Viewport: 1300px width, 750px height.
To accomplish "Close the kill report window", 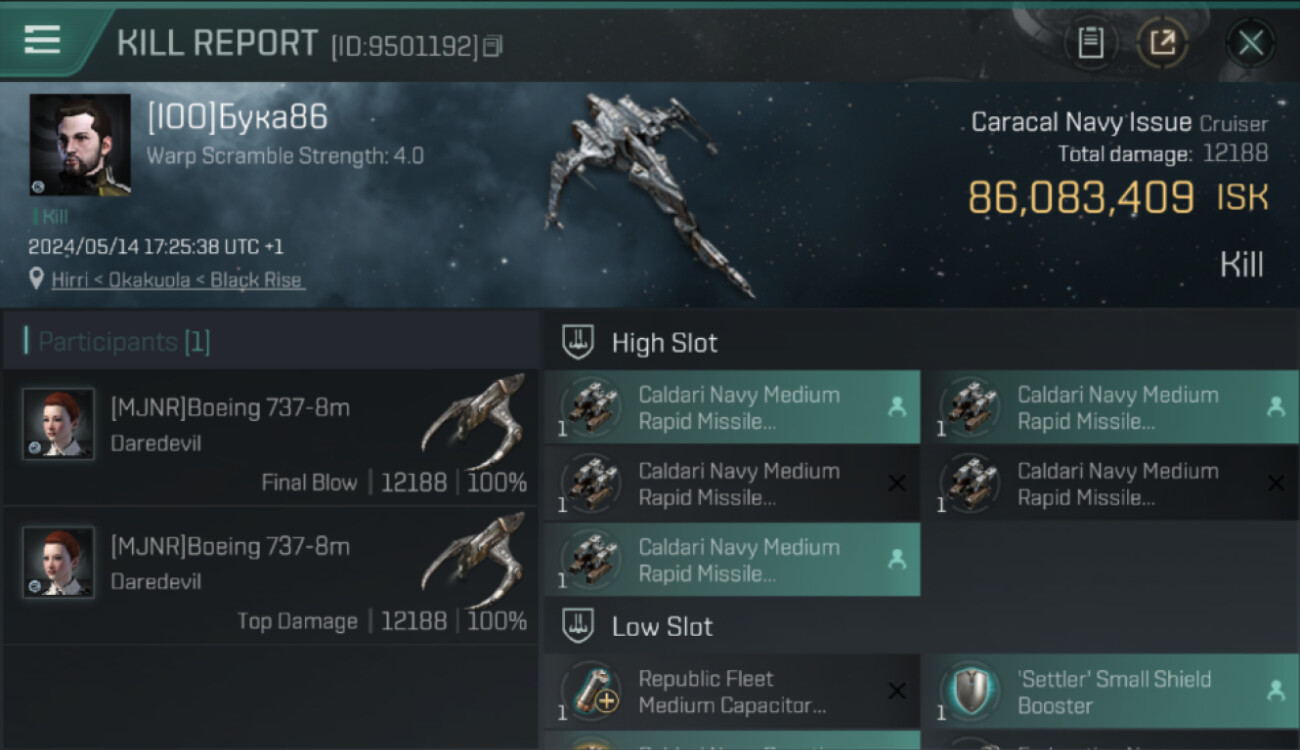I will (1250, 42).
